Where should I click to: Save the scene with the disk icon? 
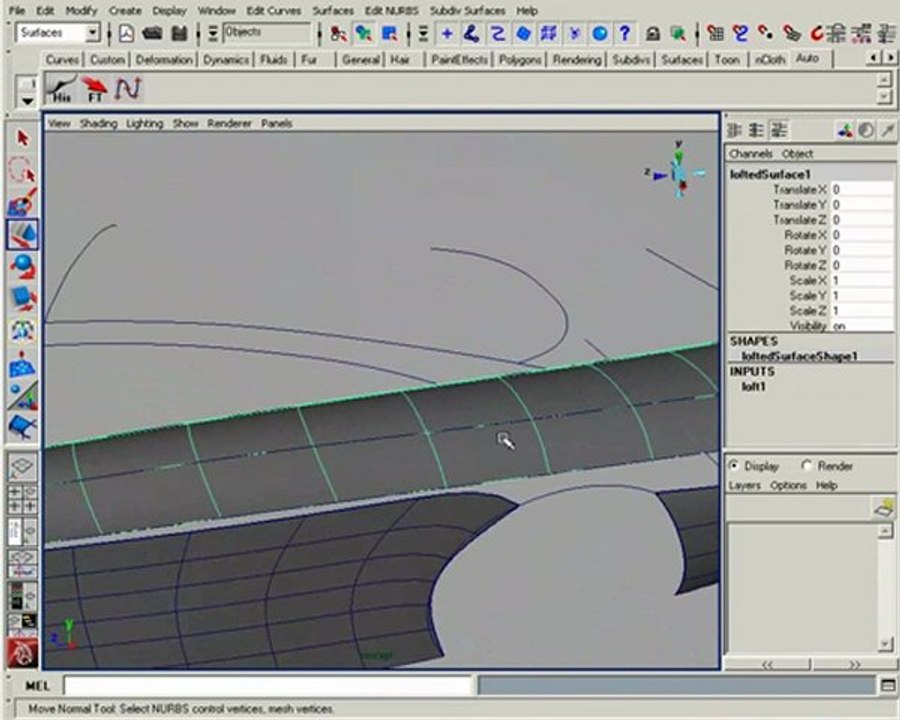179,33
